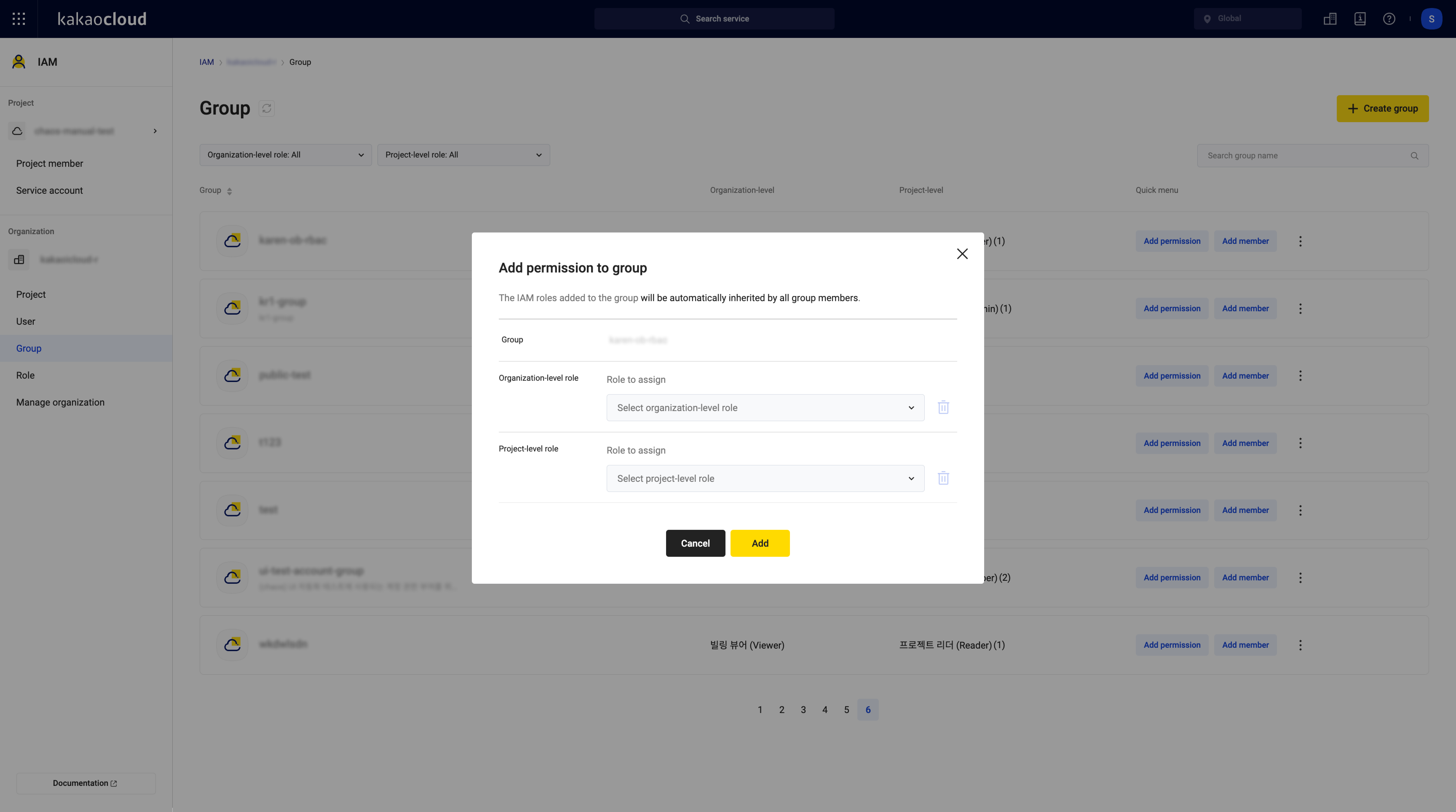
Task: Click the organization building icon in top bar
Action: tap(1330, 19)
